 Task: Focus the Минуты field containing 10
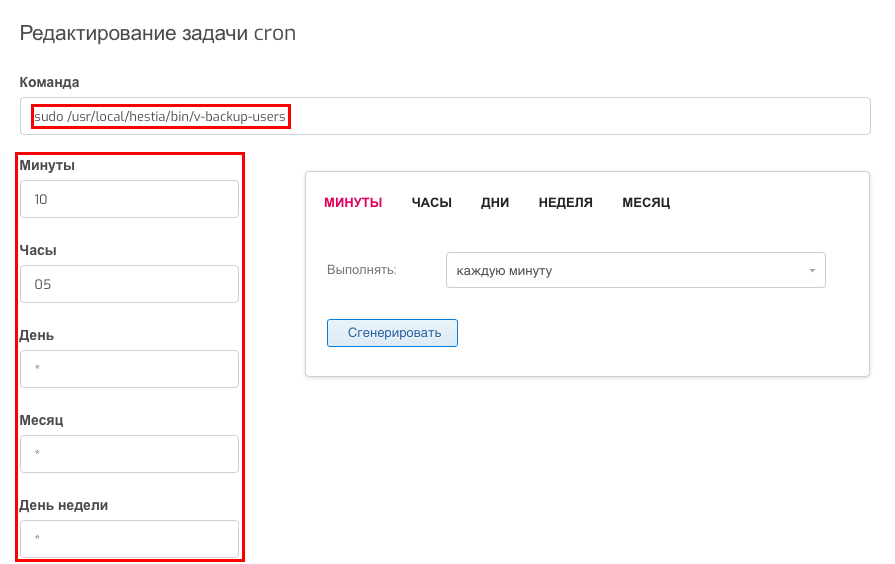(x=129, y=199)
